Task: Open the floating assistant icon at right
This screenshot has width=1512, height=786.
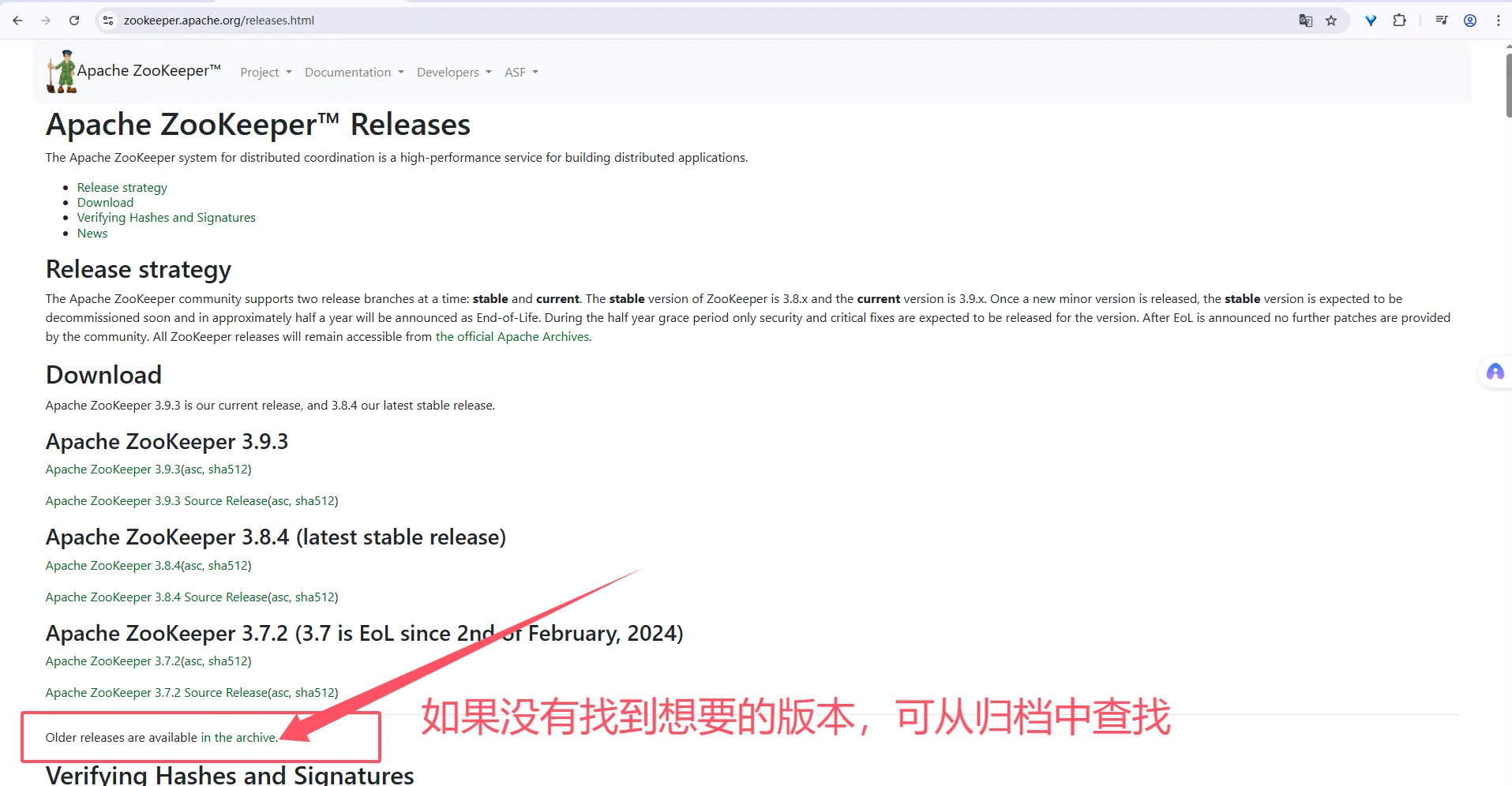Action: 1495,372
